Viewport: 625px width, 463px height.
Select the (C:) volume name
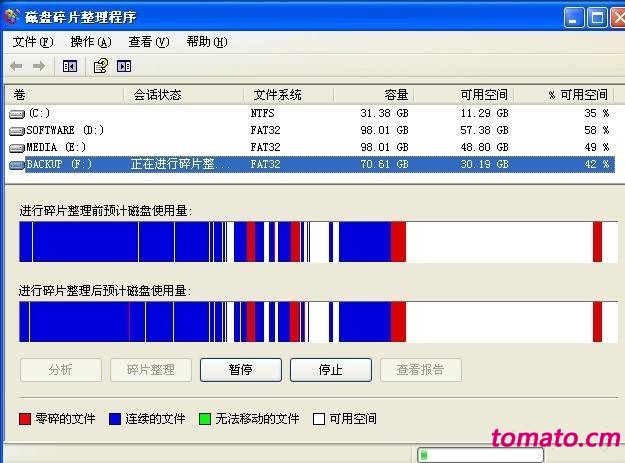pyautogui.click(x=39, y=114)
